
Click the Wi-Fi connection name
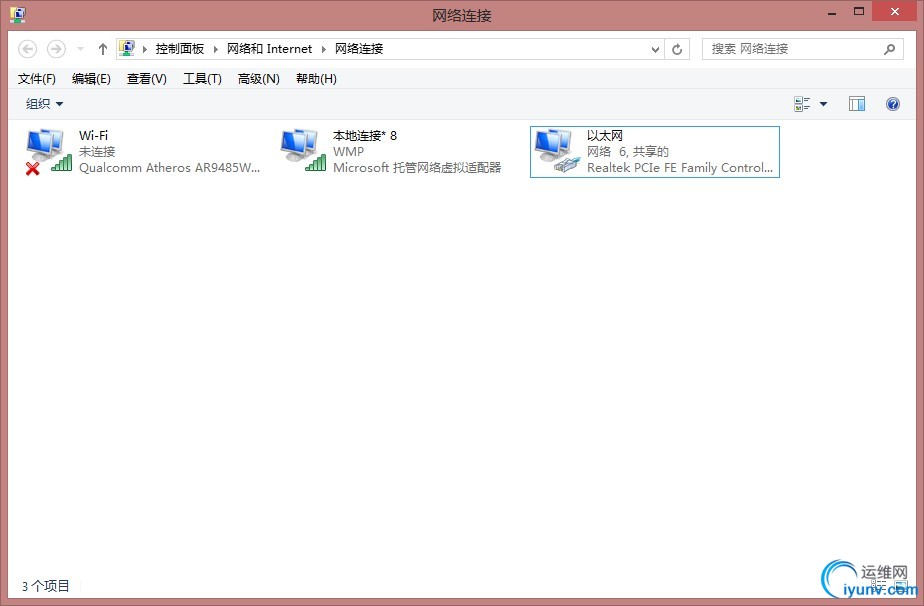click(x=93, y=136)
